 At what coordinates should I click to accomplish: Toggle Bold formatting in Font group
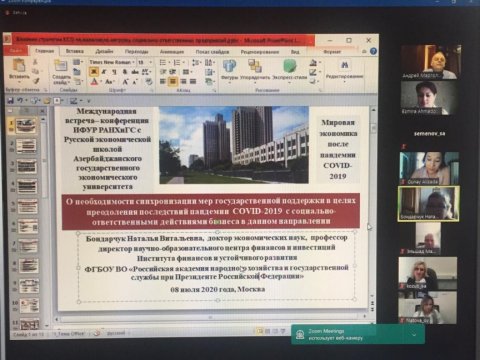(x=94, y=71)
